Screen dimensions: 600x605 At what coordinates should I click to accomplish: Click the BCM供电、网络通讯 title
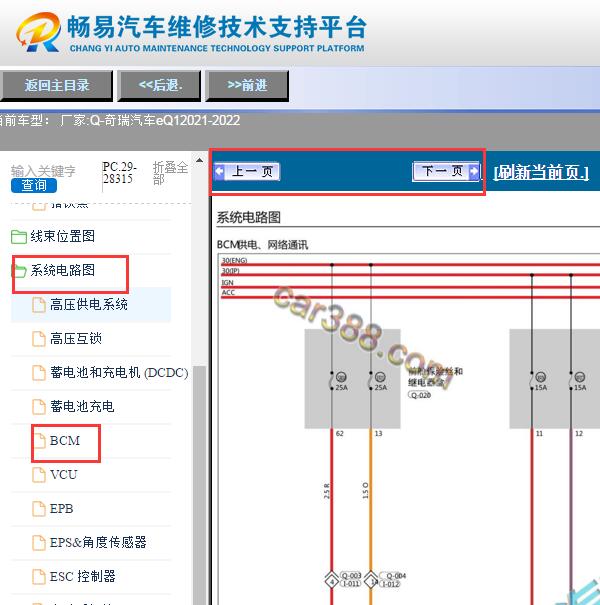click(262, 245)
